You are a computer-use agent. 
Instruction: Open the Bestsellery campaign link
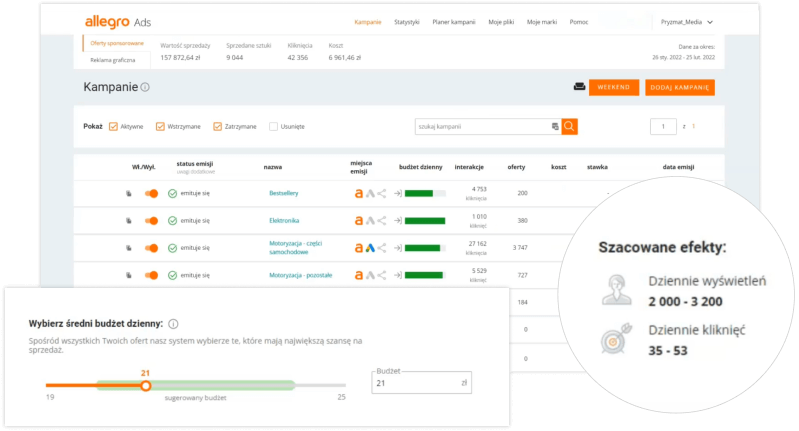pos(283,194)
